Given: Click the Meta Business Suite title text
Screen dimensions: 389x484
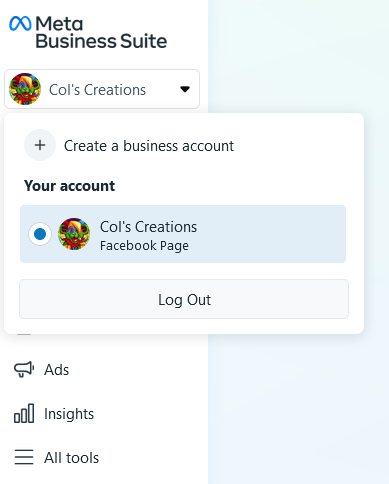Looking at the screenshot, I should coord(101,33).
